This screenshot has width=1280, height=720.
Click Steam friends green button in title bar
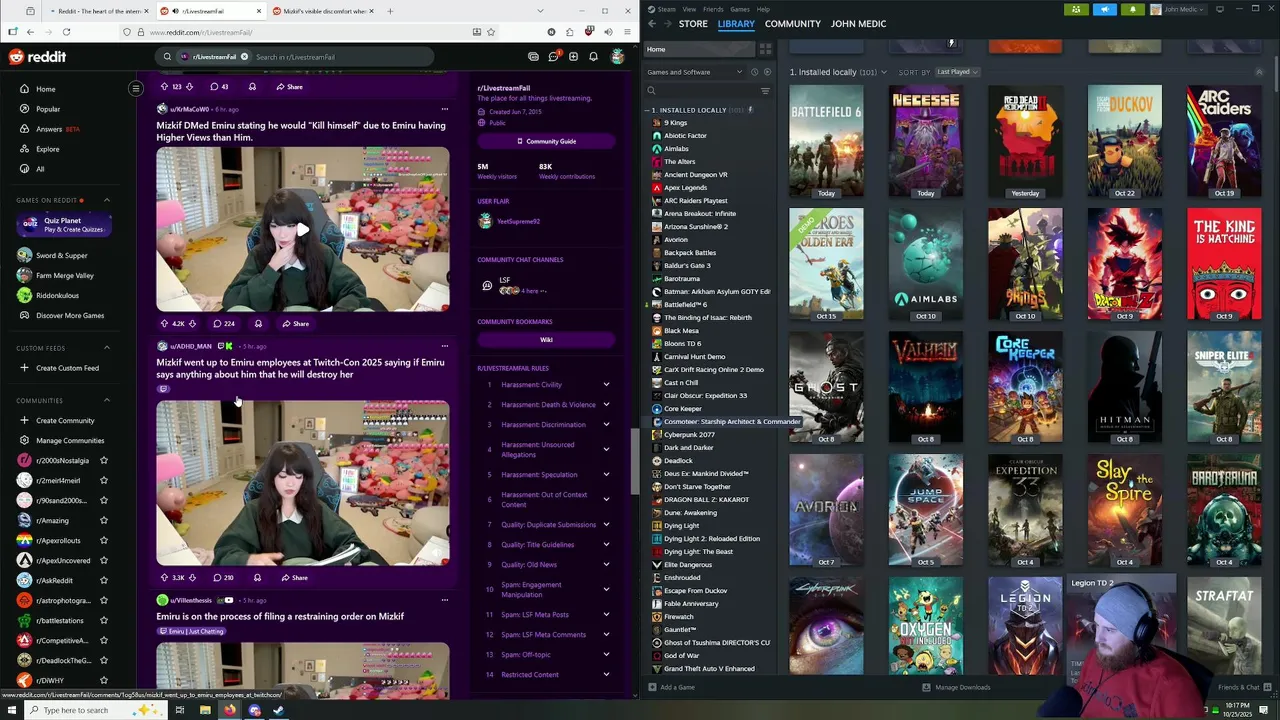tap(1076, 9)
